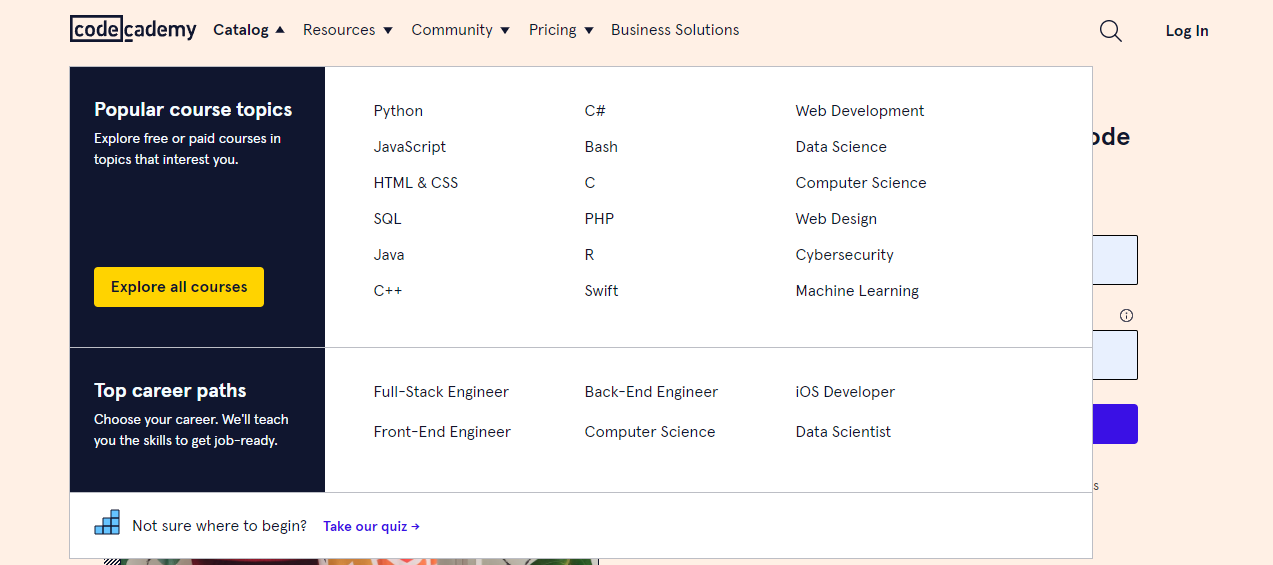
Task: Open Data Scientist career path
Action: point(843,432)
